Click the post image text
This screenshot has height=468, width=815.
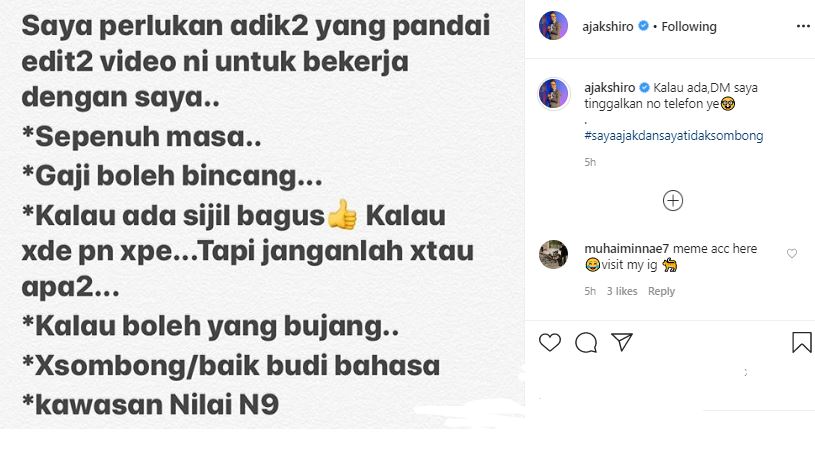pyautogui.click(x=256, y=214)
